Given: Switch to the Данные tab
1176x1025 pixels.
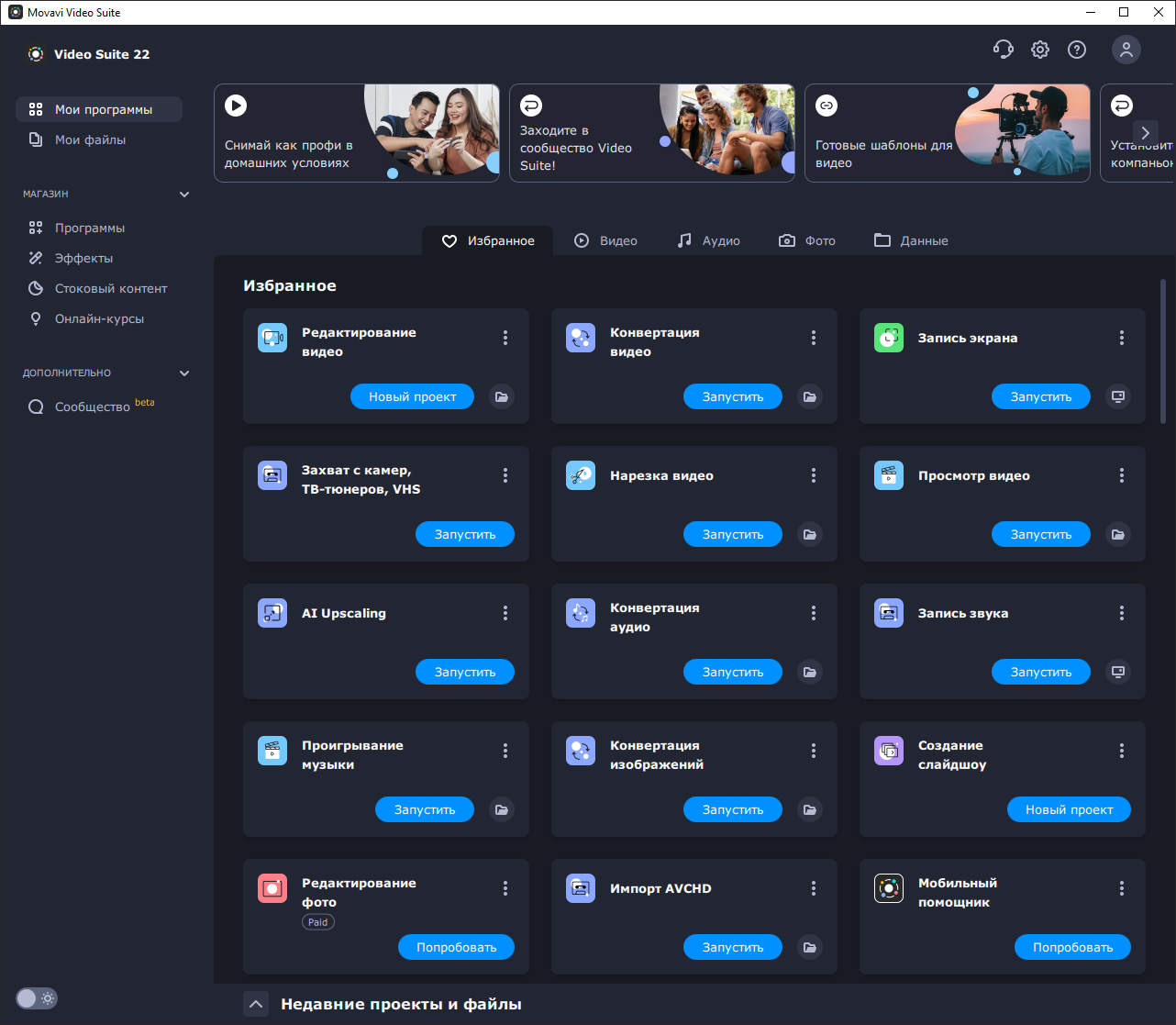Looking at the screenshot, I should pos(911,240).
